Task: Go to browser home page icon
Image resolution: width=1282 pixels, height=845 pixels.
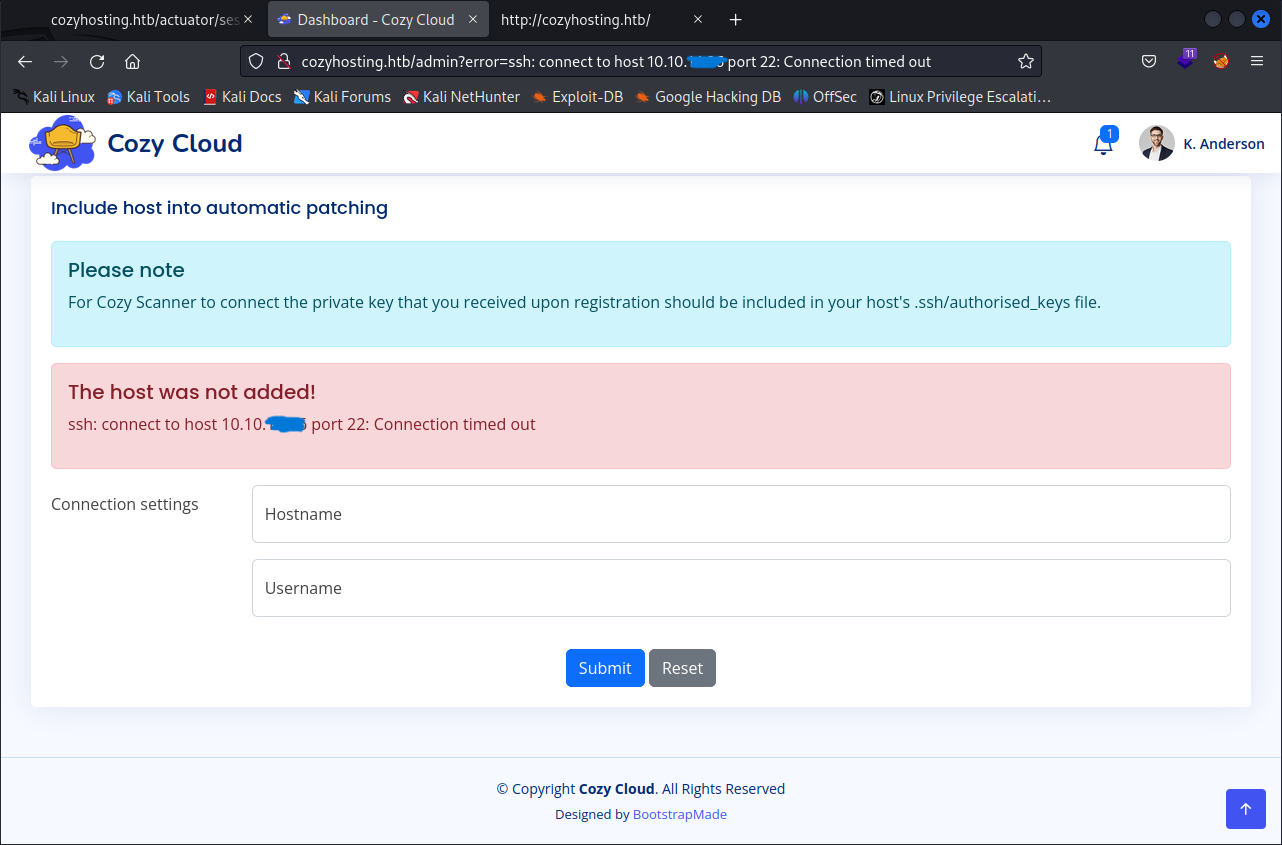Action: pyautogui.click(x=132, y=62)
